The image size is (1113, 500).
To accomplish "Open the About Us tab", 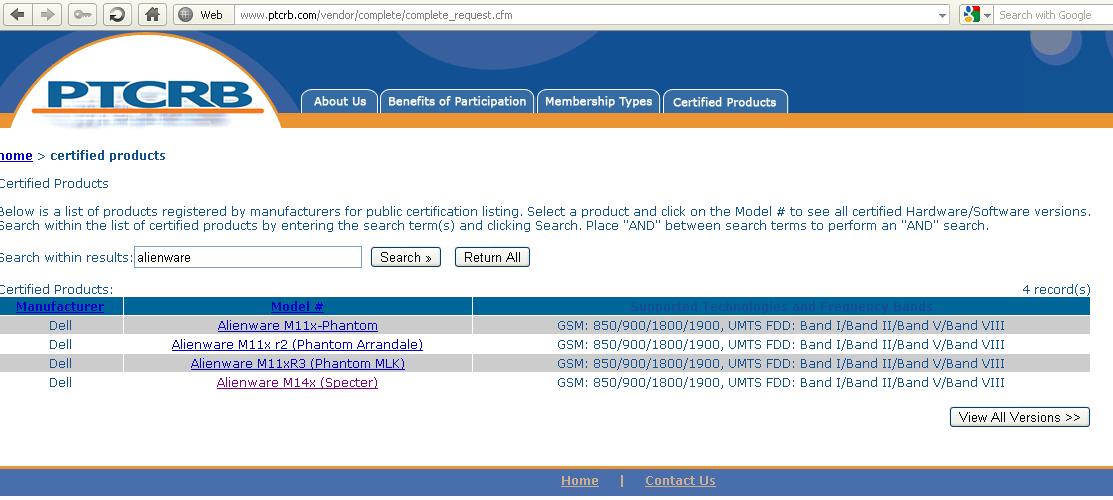I will point(340,102).
